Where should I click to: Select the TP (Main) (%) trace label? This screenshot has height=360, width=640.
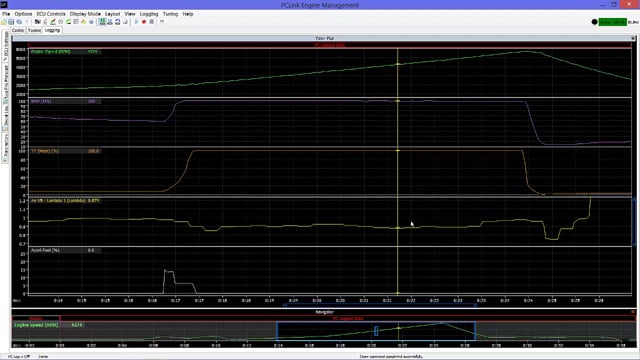click(x=45, y=151)
